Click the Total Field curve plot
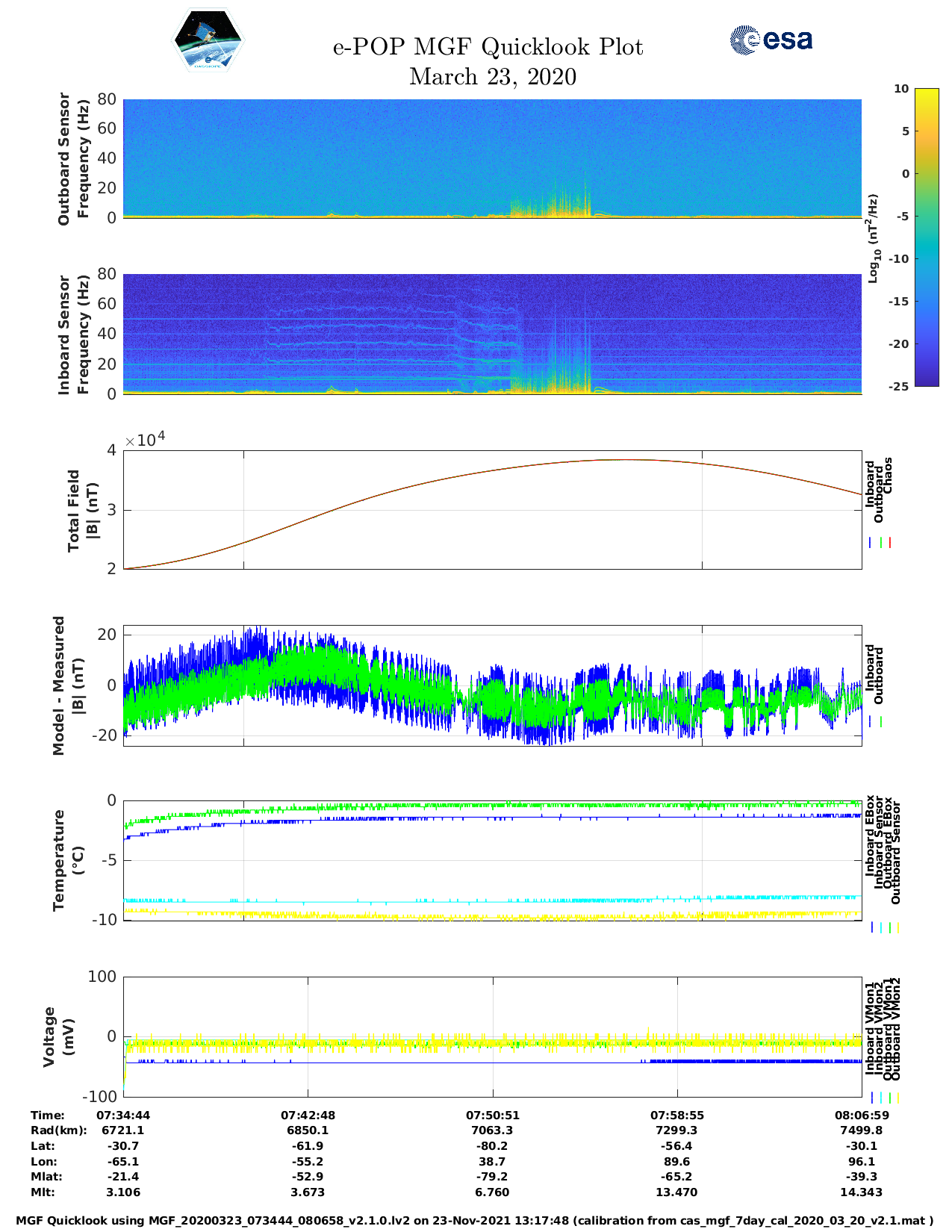Image resolution: width=952 pixels, height=1232 pixels. pos(492,509)
